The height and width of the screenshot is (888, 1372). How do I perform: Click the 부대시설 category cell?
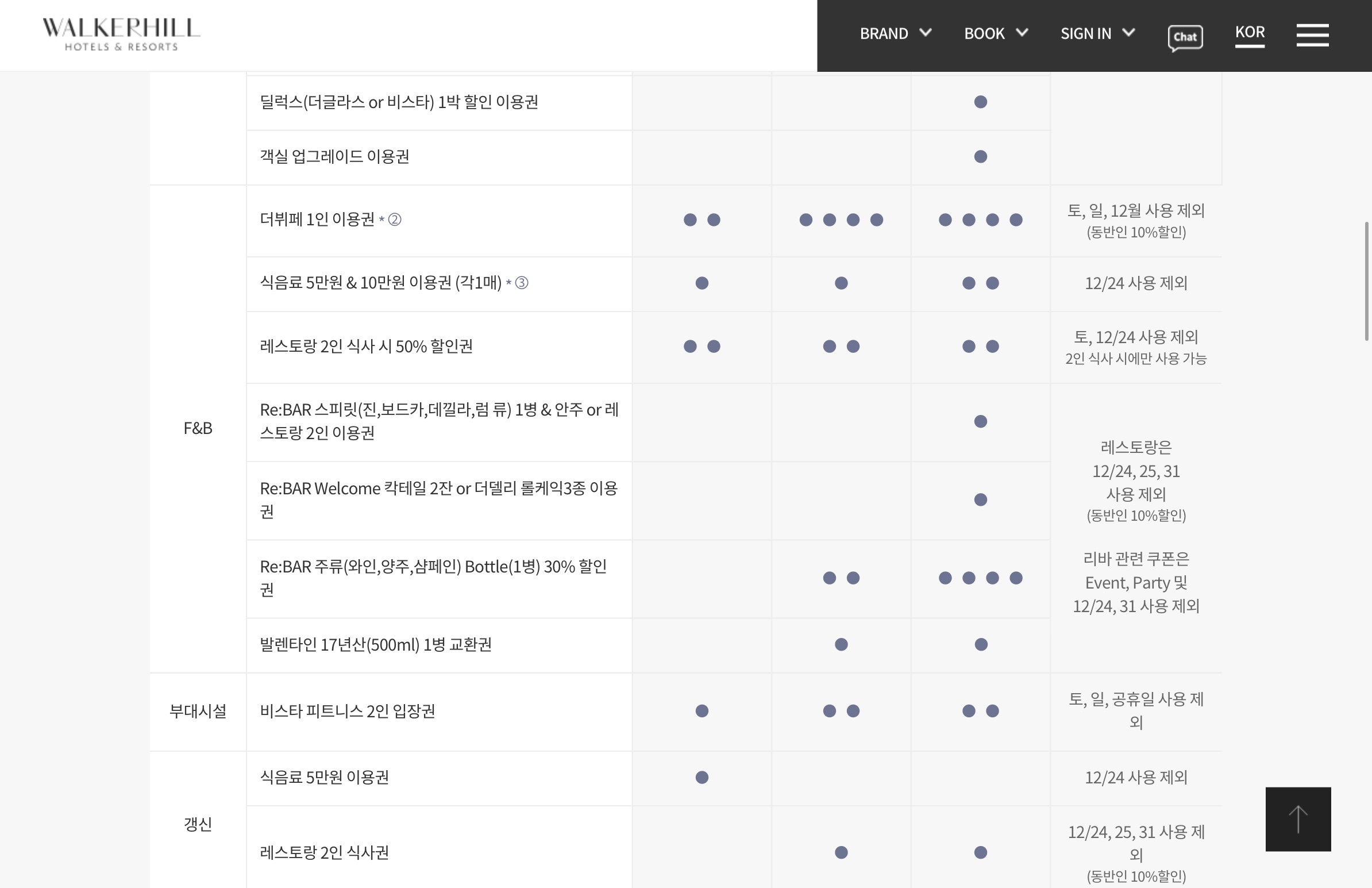198,711
